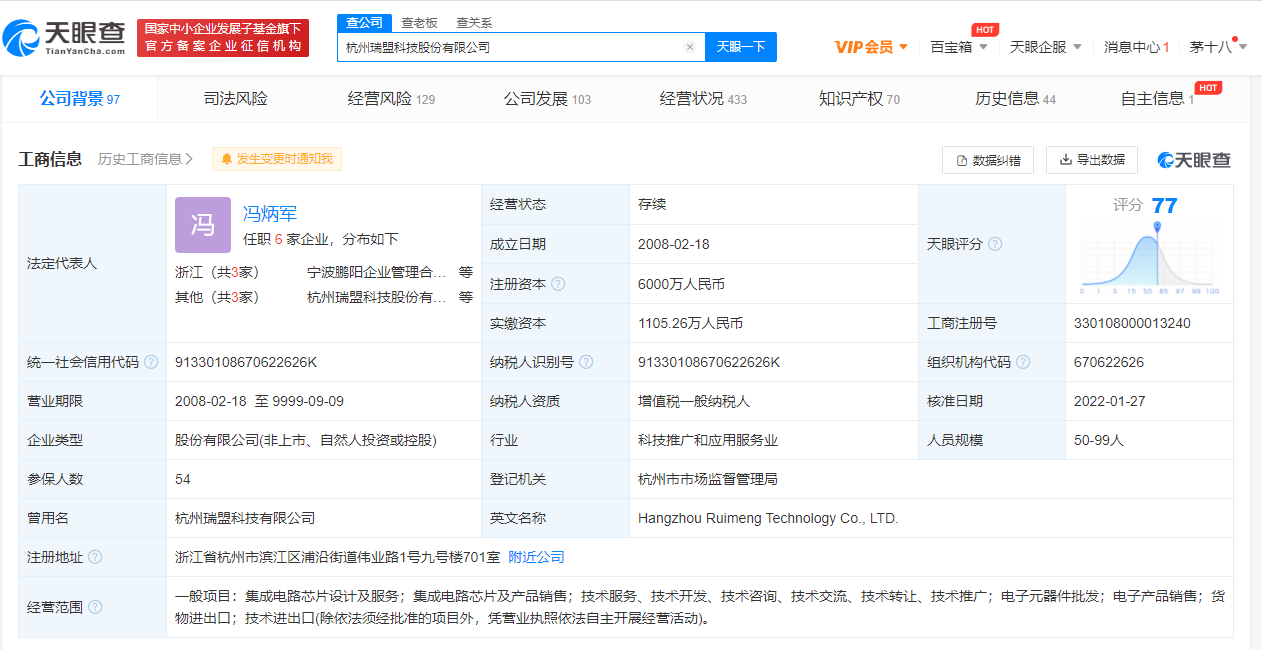Open 消息中心 message center
Image resolution: width=1262 pixels, height=650 pixels.
(1131, 47)
